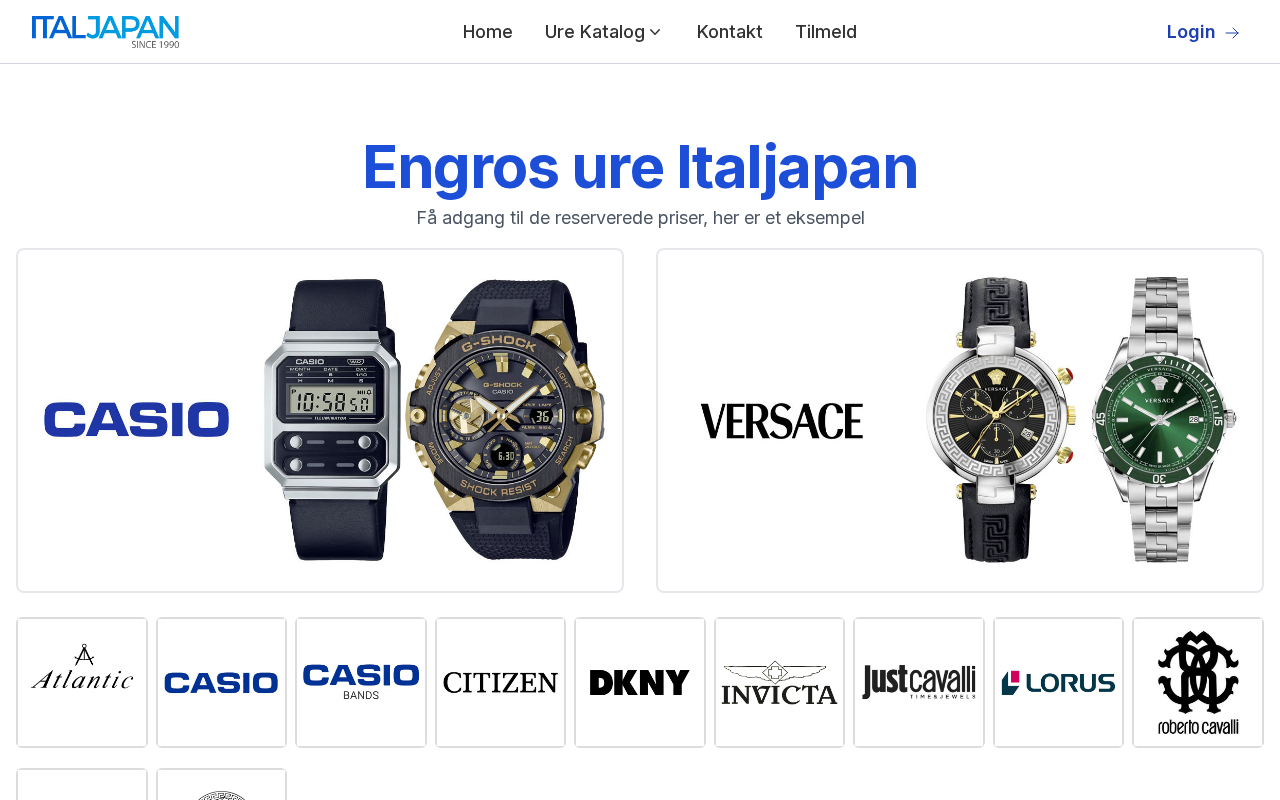Viewport: 1280px width, 800px height.
Task: Select the Just Cavalli logo tile
Action: 919,682
